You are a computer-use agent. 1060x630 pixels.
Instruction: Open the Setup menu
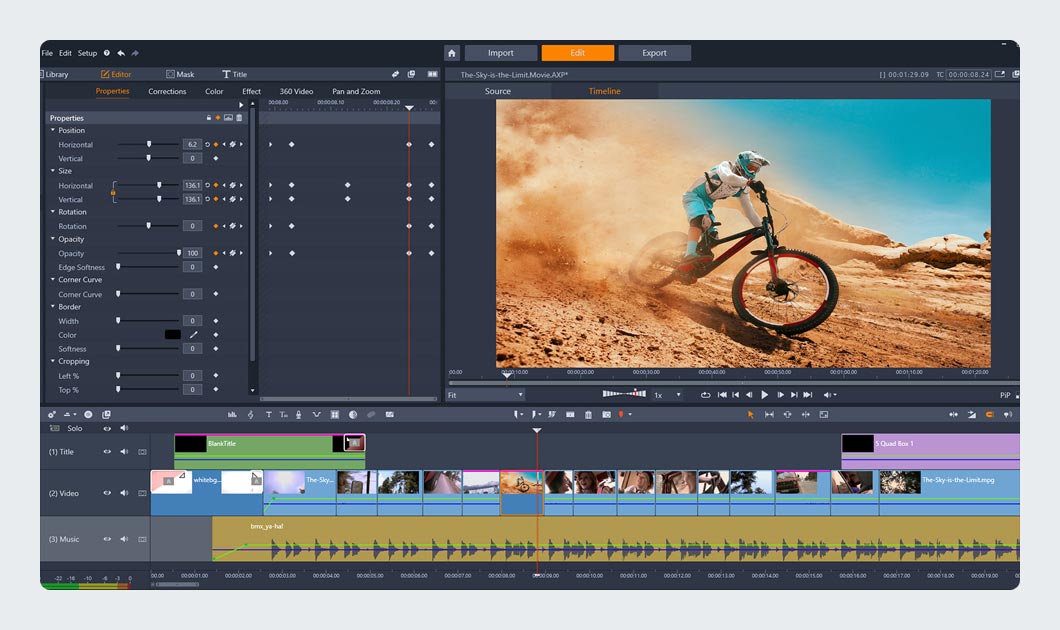pos(87,53)
